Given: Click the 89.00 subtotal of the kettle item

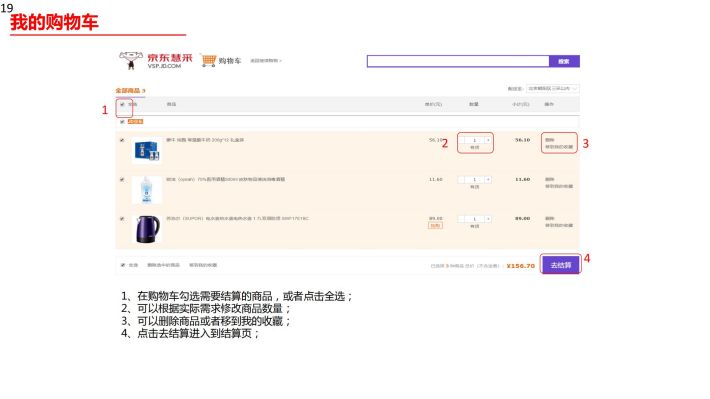Looking at the screenshot, I should point(523,219).
